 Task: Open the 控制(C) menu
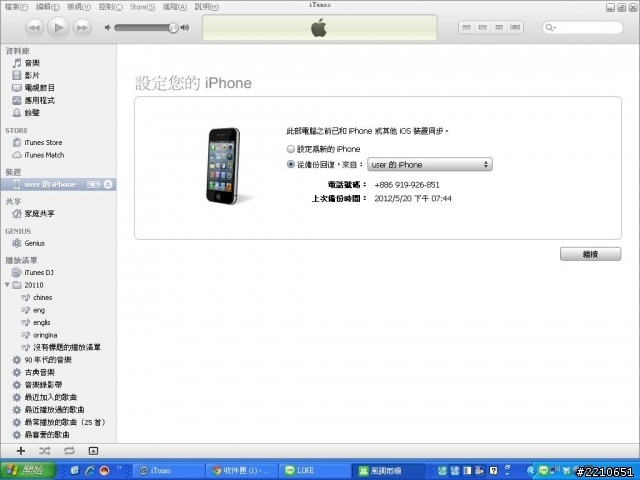110,7
